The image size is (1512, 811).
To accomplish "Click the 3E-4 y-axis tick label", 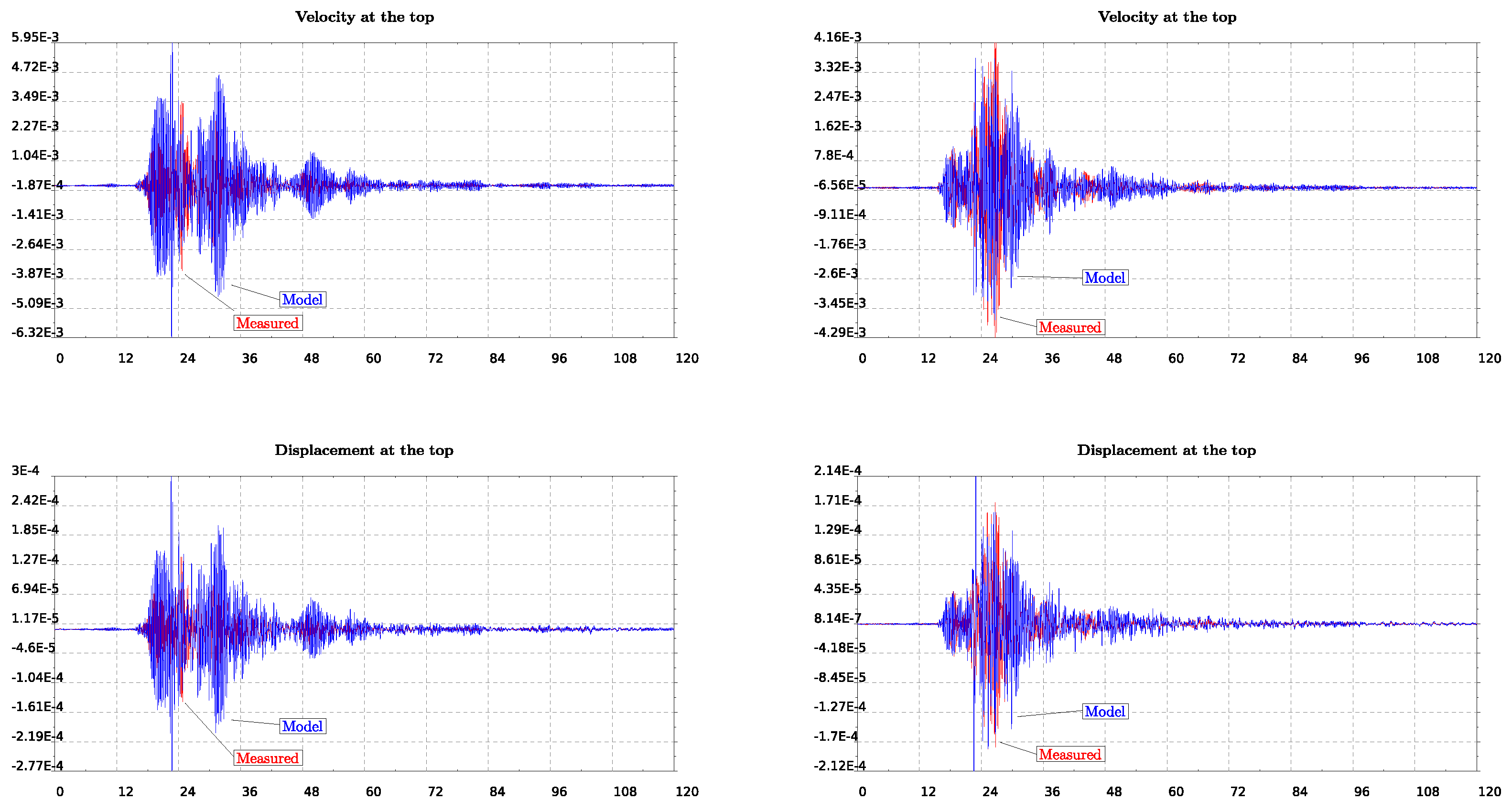I will click(x=25, y=471).
